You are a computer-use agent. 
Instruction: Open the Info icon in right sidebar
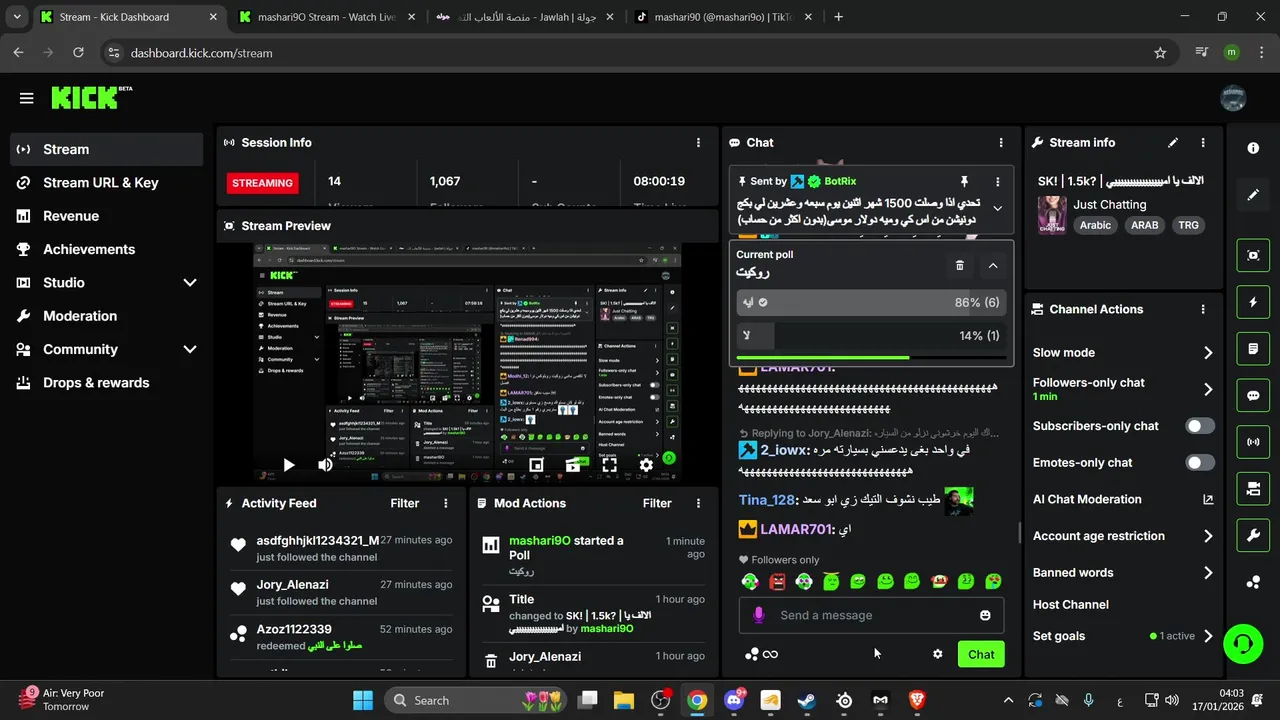[x=1253, y=148]
